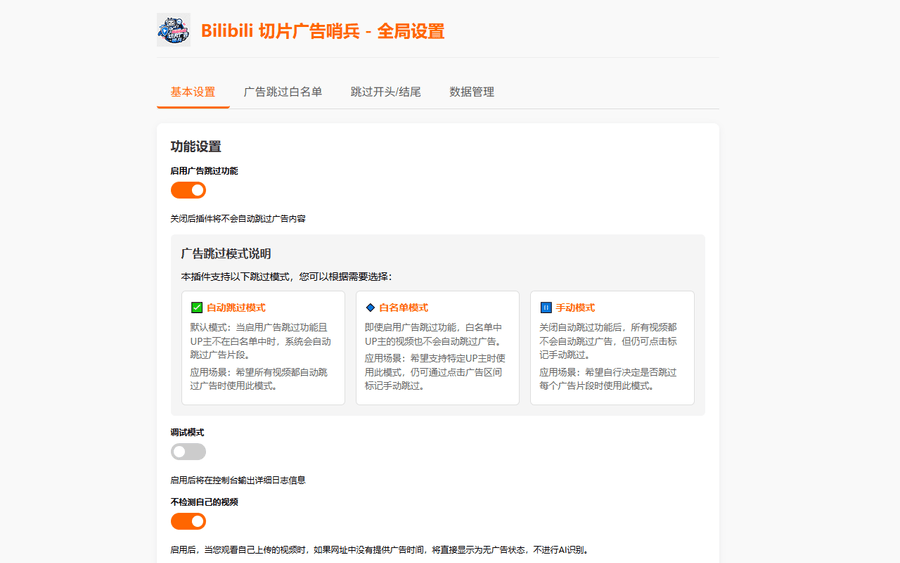The image size is (900, 563).
Task: Click the 广告跳过模式说明 heading
Action: (x=226, y=254)
